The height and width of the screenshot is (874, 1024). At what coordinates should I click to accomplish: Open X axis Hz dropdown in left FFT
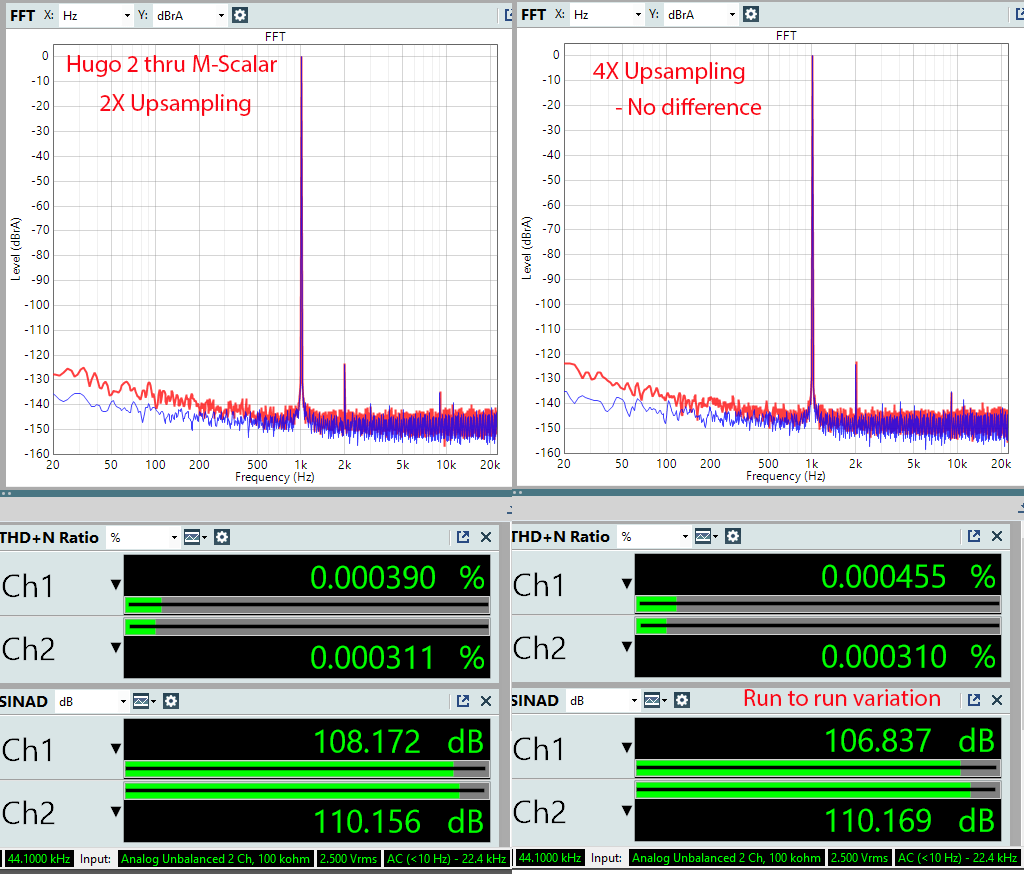pyautogui.click(x=96, y=15)
